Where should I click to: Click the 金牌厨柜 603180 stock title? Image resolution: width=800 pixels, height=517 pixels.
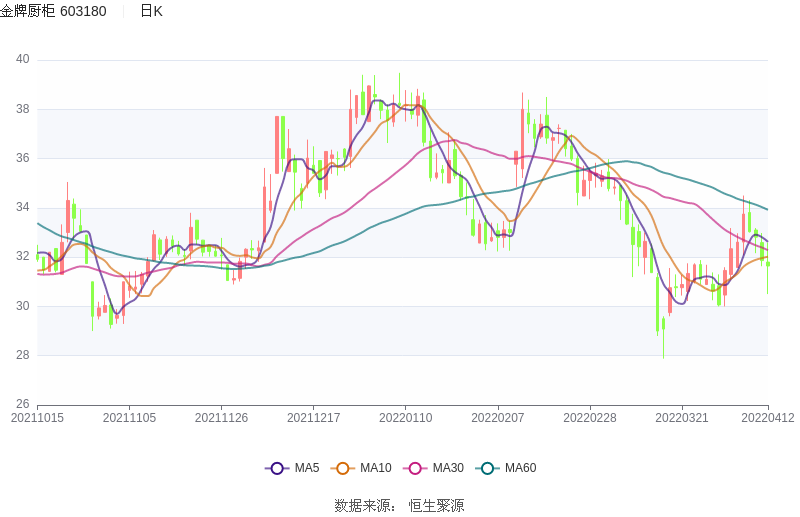[x=54, y=11]
